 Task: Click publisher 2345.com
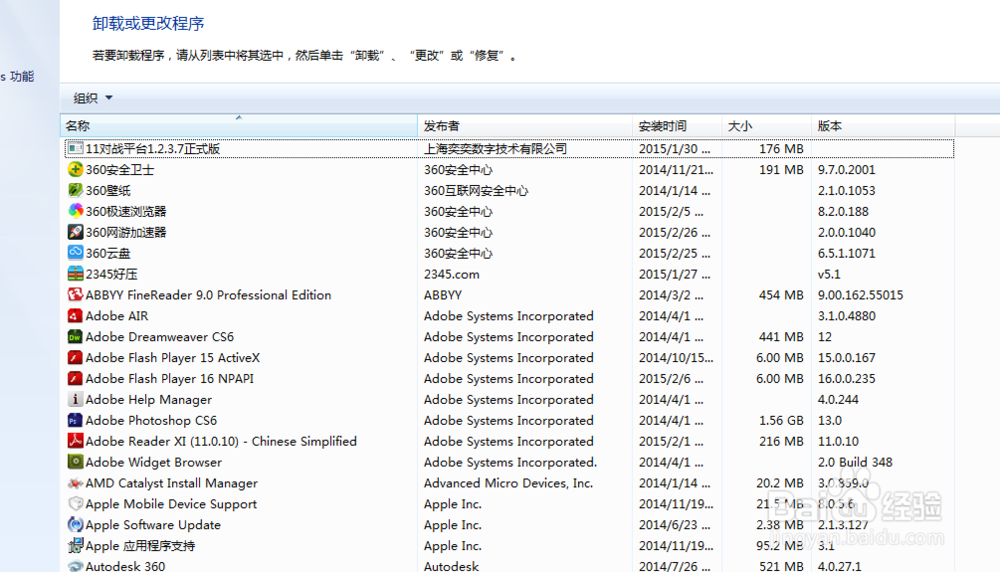click(452, 274)
